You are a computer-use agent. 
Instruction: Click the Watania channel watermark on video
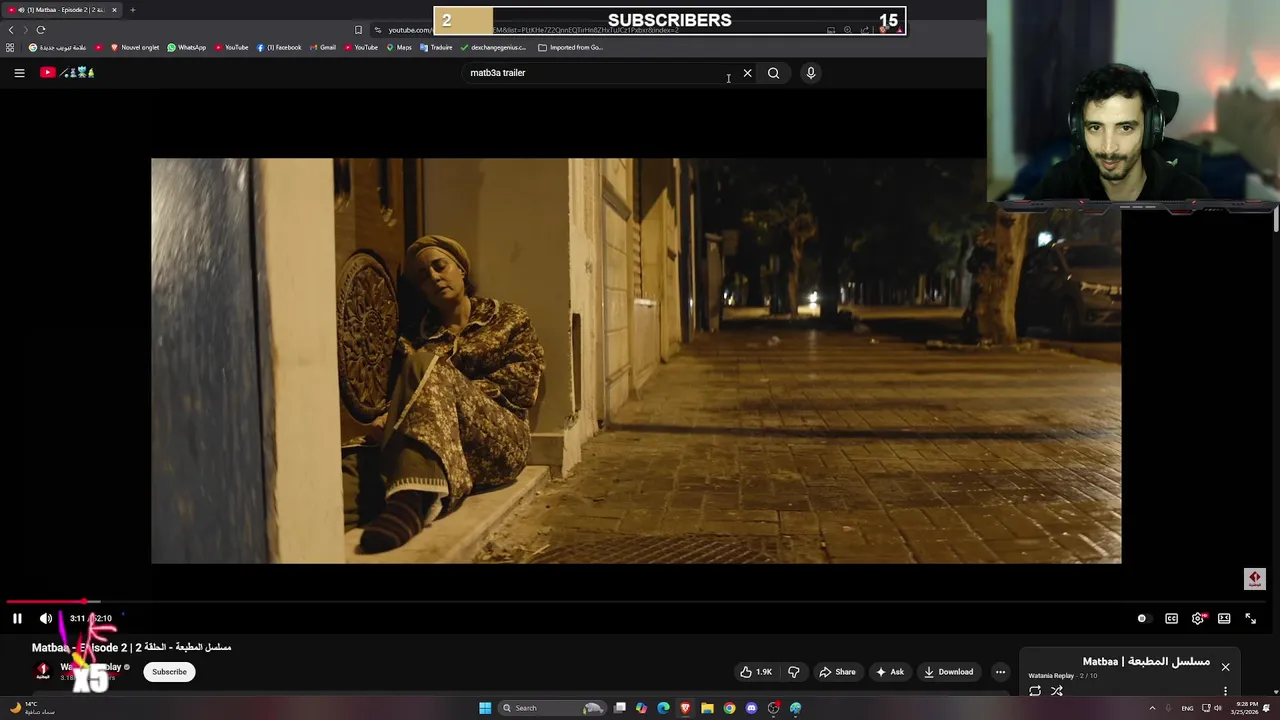tap(1255, 578)
